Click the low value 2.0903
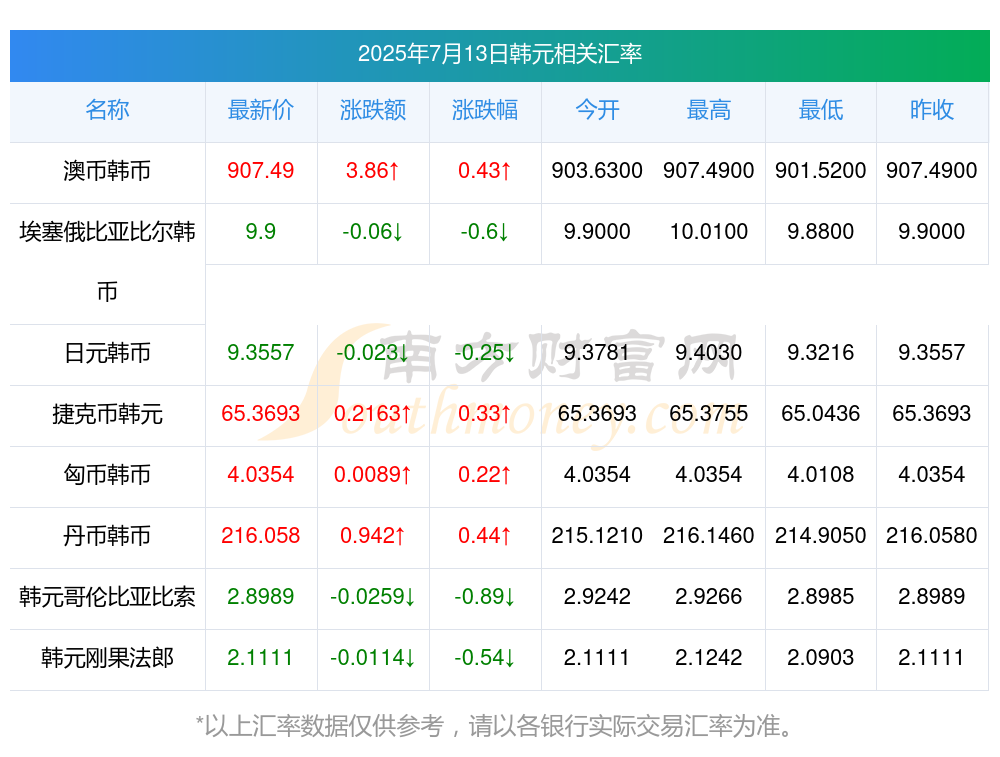 click(821, 658)
